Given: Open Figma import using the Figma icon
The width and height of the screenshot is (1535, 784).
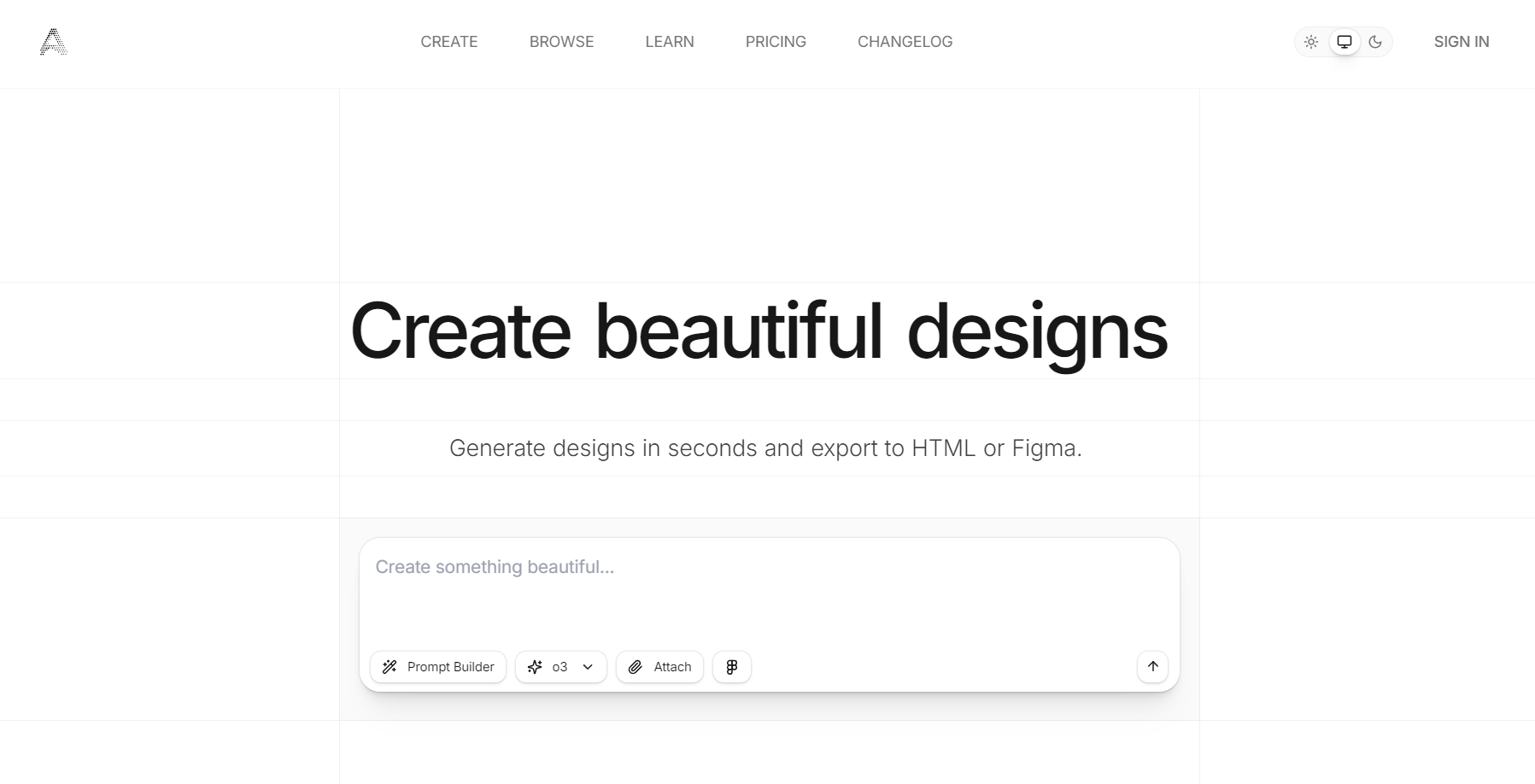Looking at the screenshot, I should tap(731, 667).
